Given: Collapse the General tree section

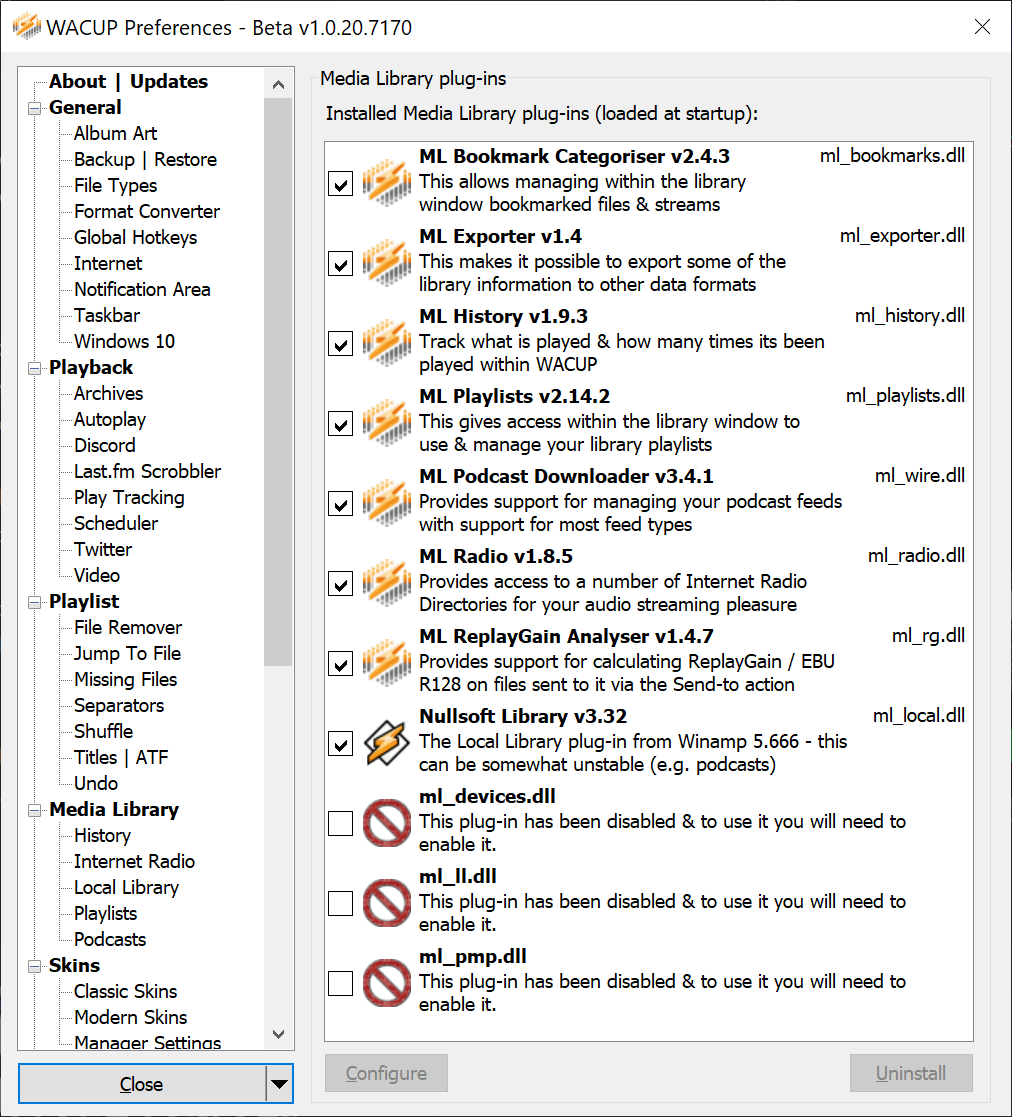Looking at the screenshot, I should click(34, 108).
